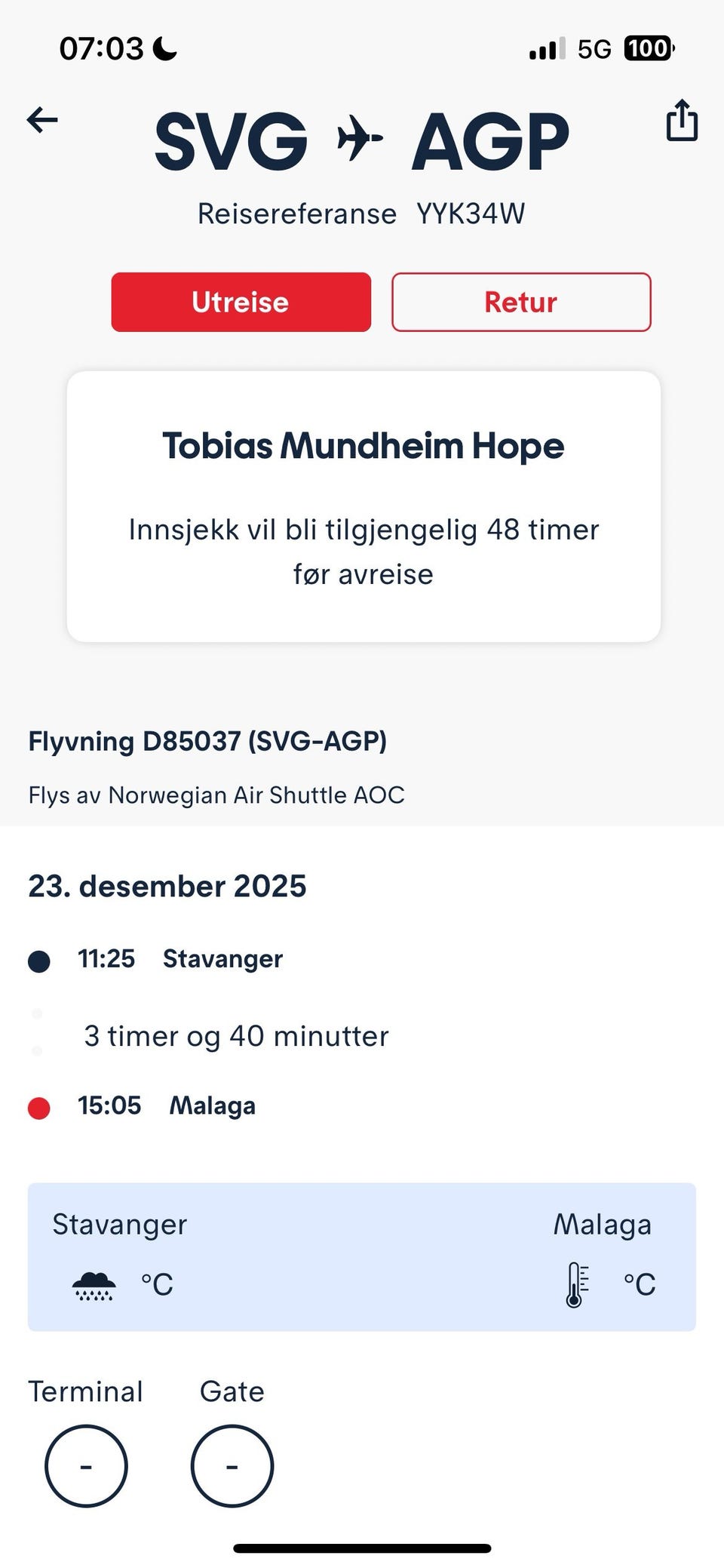Tap the 5G signal status indicator
The image size is (724, 1568).
[594, 50]
